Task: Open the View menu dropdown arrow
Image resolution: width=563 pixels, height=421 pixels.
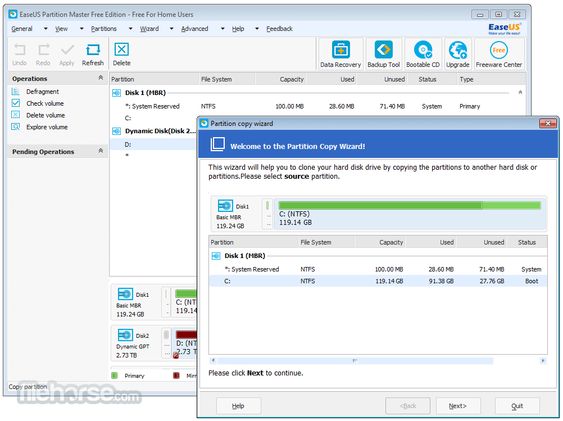Action: (x=82, y=29)
